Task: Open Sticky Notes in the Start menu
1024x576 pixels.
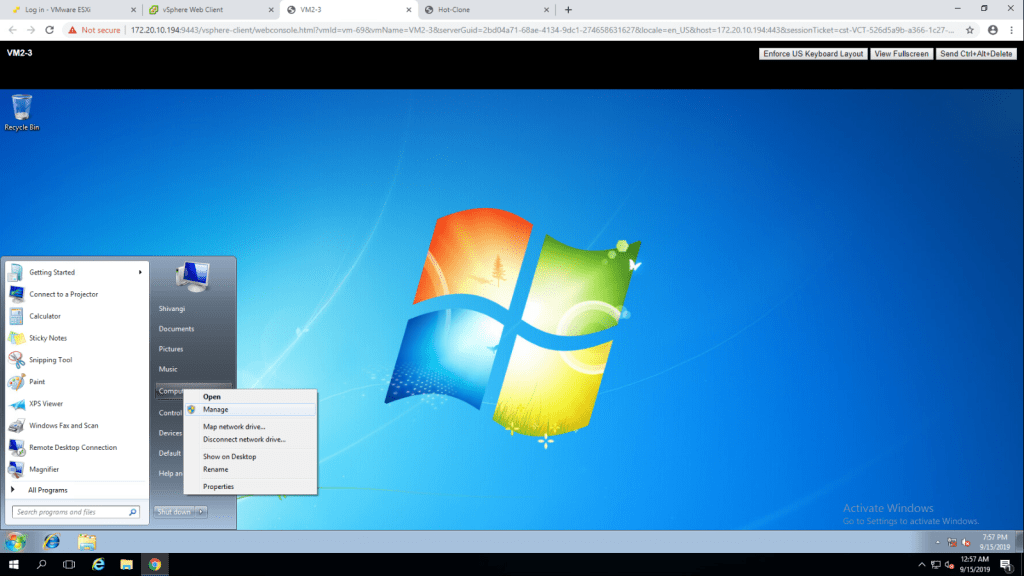Action: point(48,338)
